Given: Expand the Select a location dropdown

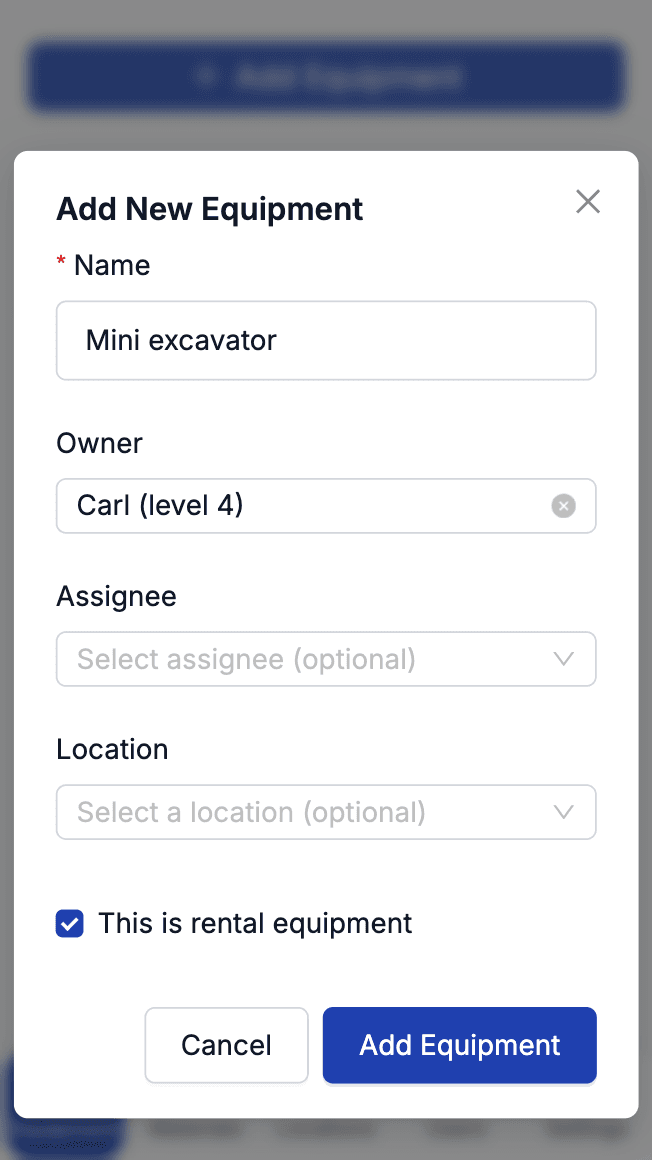Looking at the screenshot, I should click(300, 812).
